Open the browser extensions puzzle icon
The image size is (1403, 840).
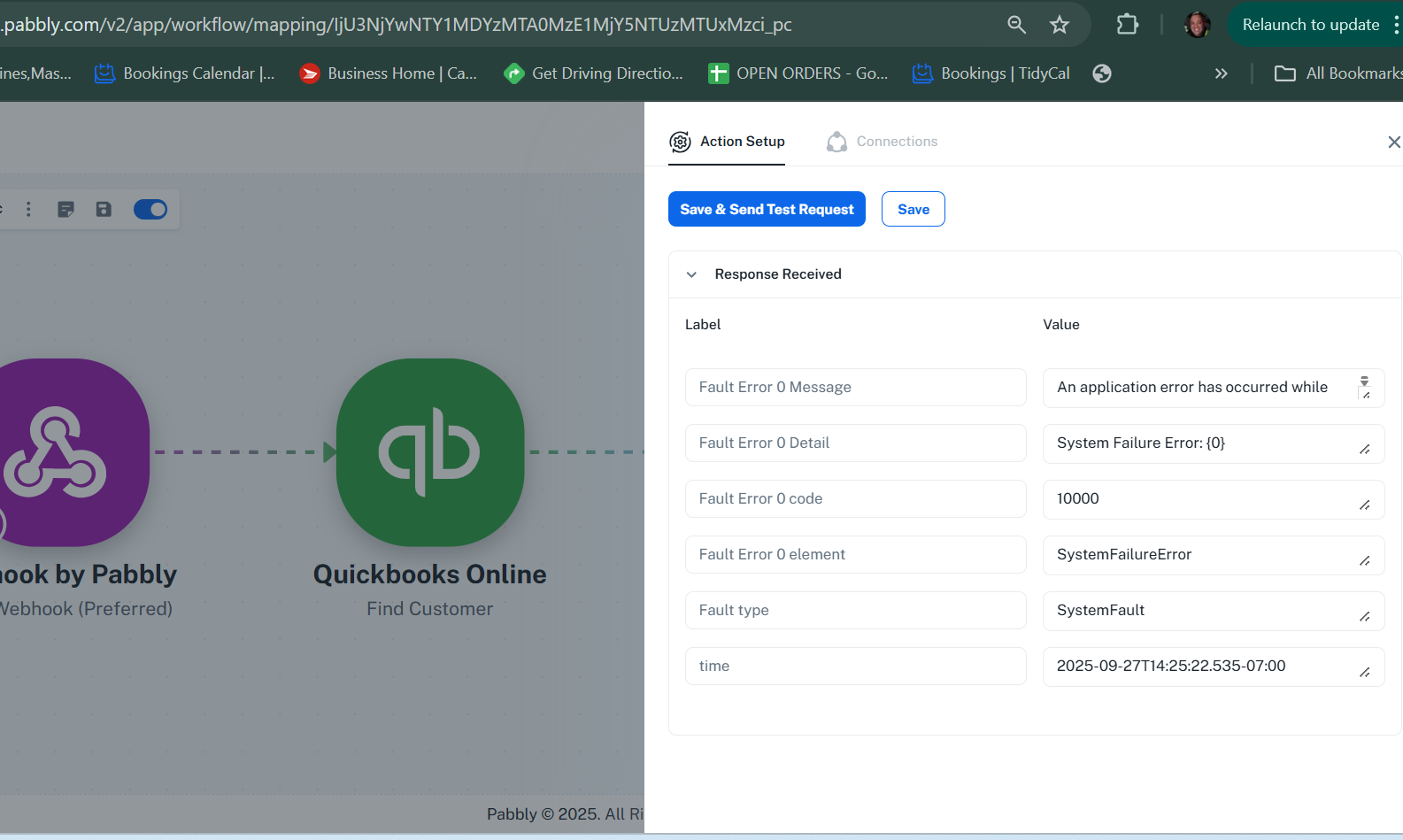(x=1128, y=25)
